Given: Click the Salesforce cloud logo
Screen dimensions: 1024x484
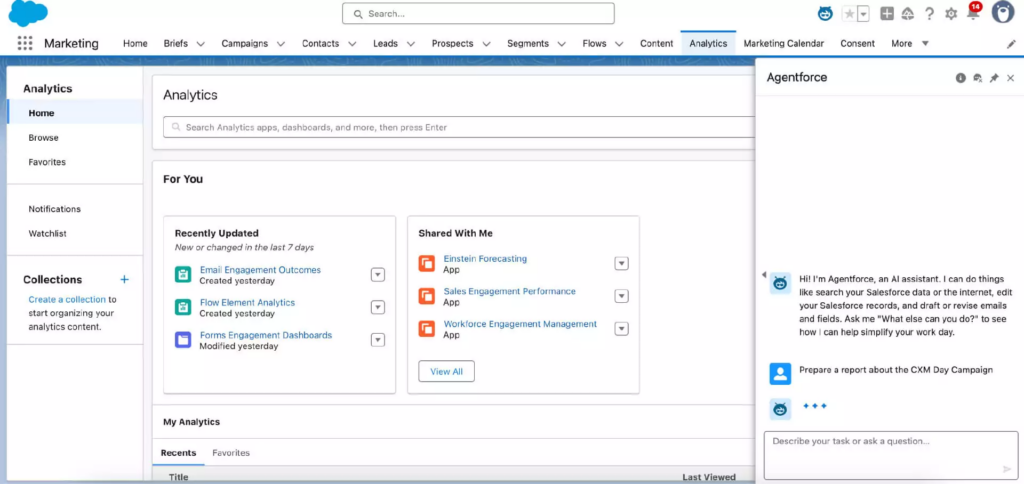Looking at the screenshot, I should click(28, 13).
